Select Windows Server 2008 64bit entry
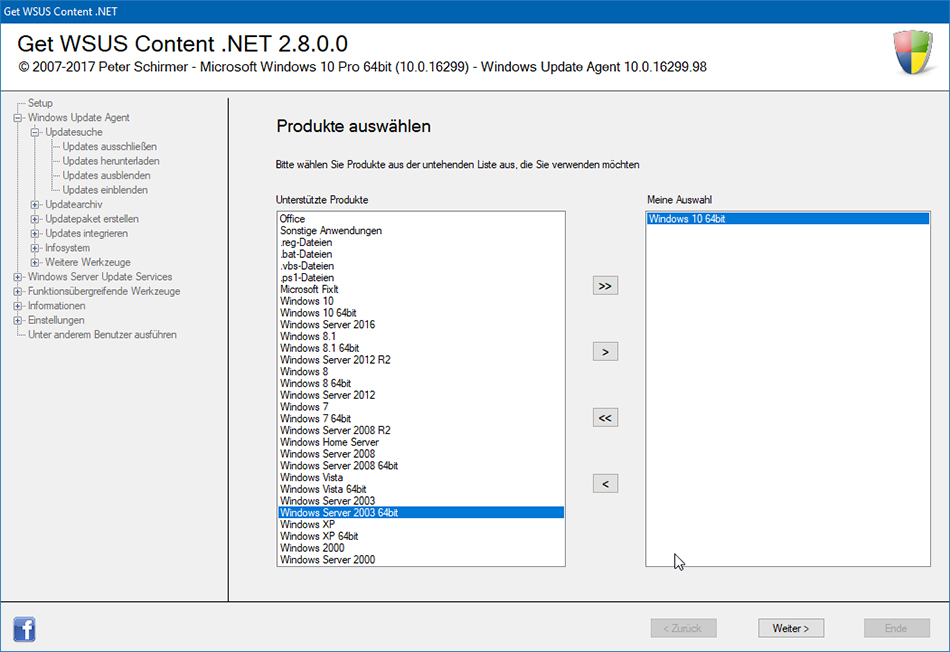The width and height of the screenshot is (950, 652). click(x=421, y=466)
